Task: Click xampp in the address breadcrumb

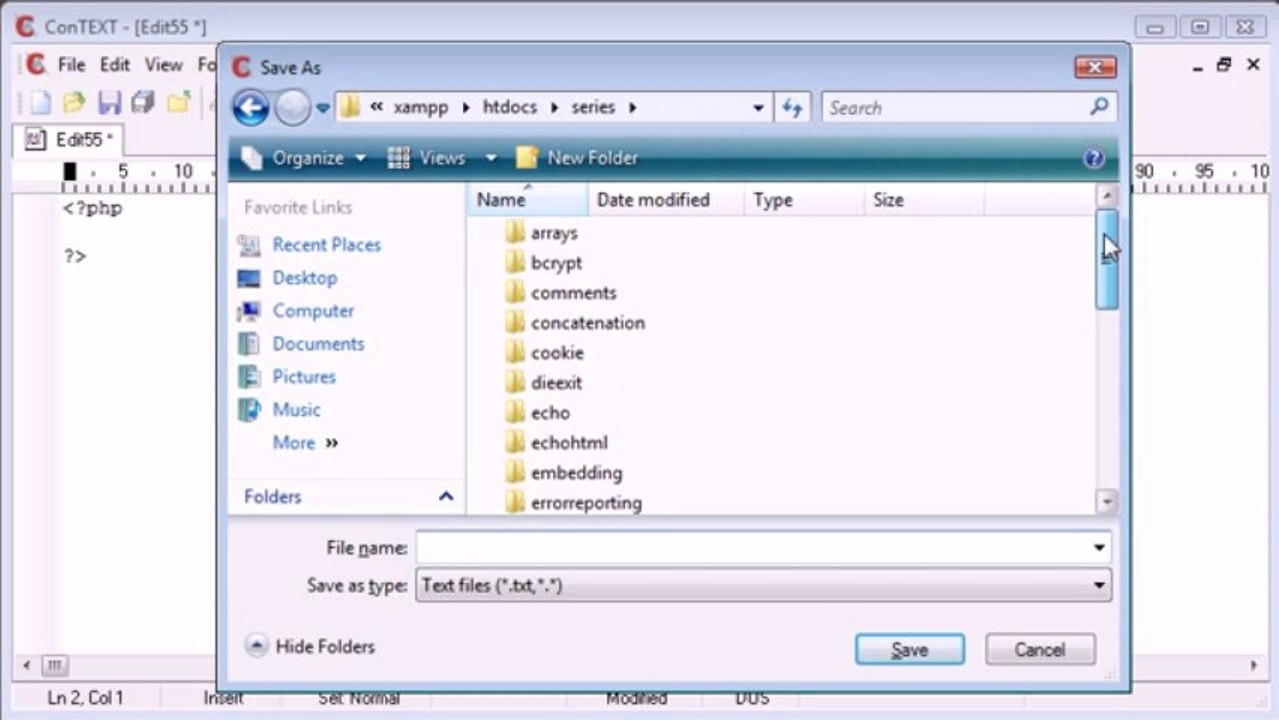Action: point(421,107)
